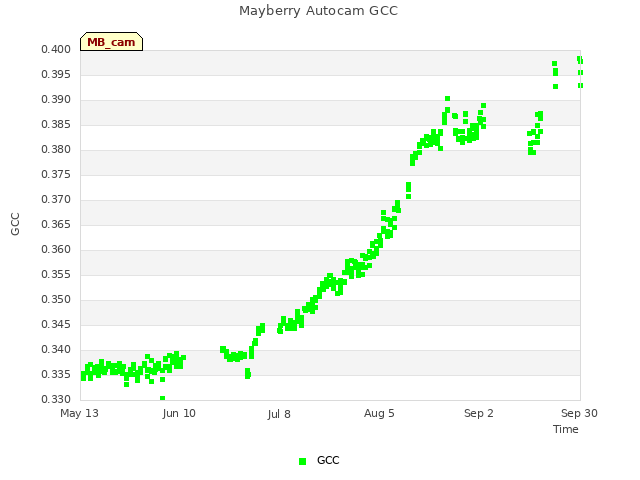Screen dimensions: 640x480
Task: Click the 0.395 y-axis value
Action: tap(56, 75)
